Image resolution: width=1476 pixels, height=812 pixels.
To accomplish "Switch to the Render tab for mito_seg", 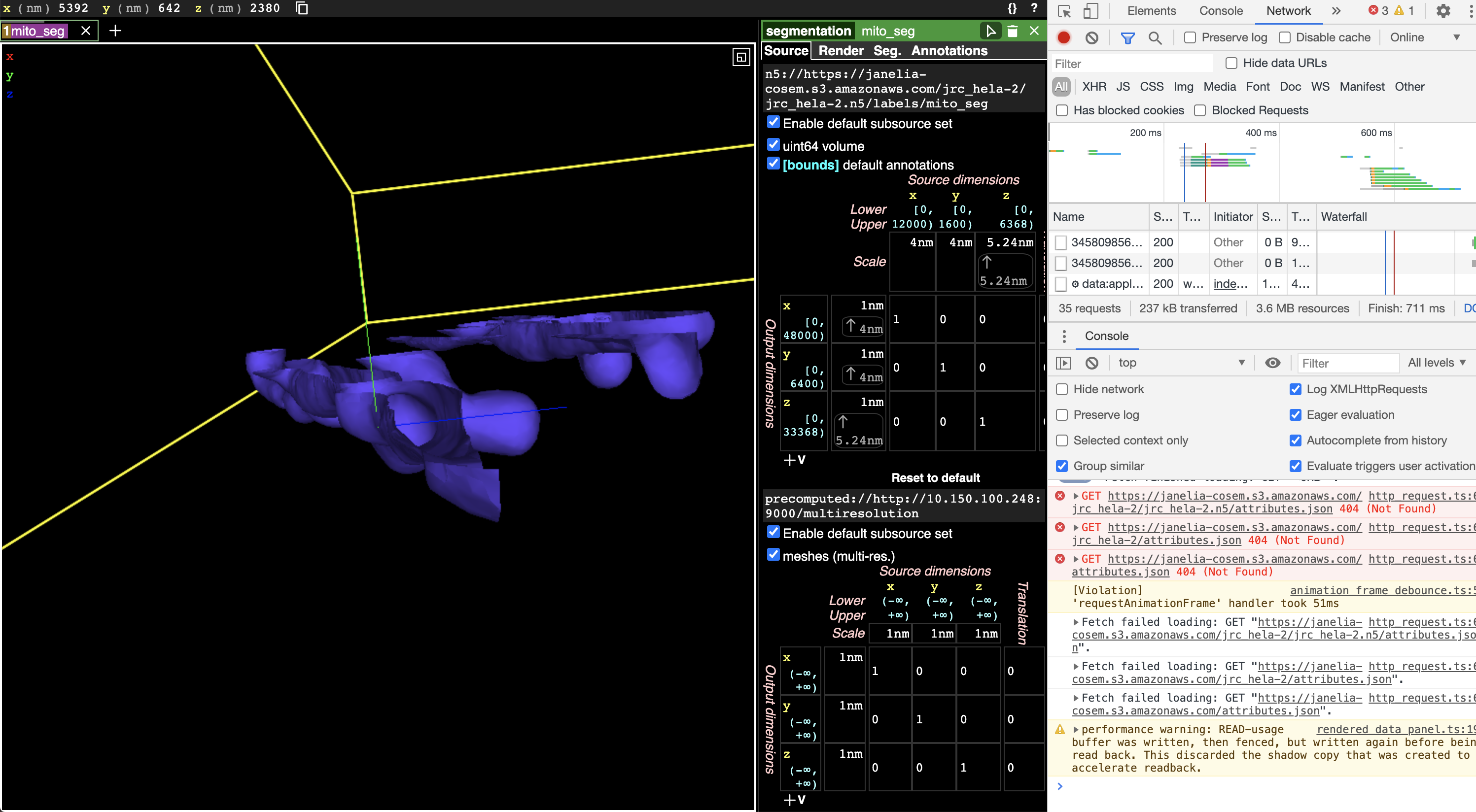I will pos(841,51).
